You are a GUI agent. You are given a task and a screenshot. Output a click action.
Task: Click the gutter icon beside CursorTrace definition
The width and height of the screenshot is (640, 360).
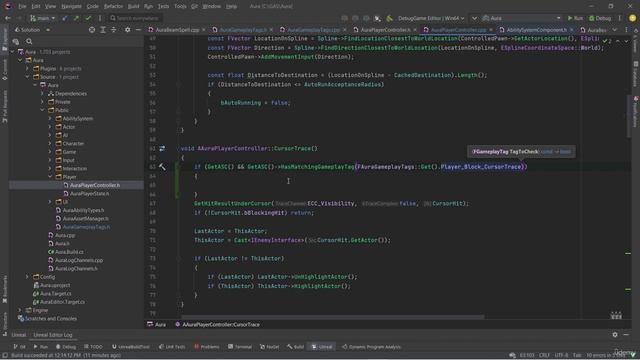[x=162, y=149]
